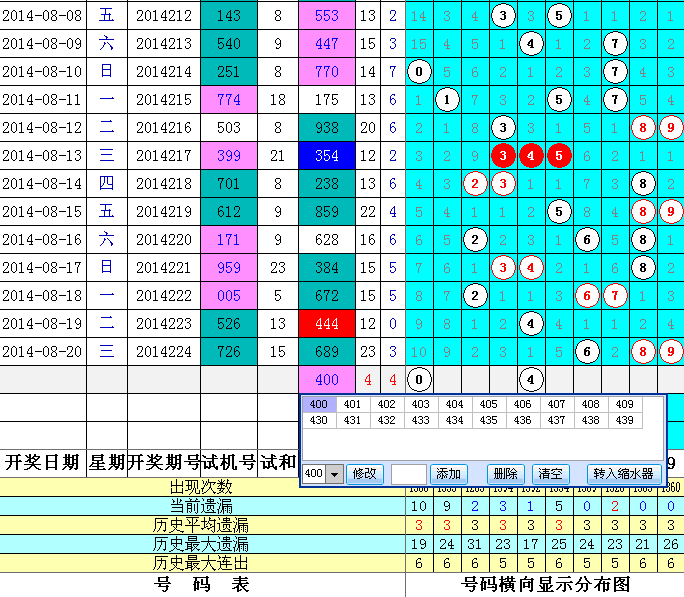
Task: Choose number 430 in the popup grid
Action: coord(318,421)
